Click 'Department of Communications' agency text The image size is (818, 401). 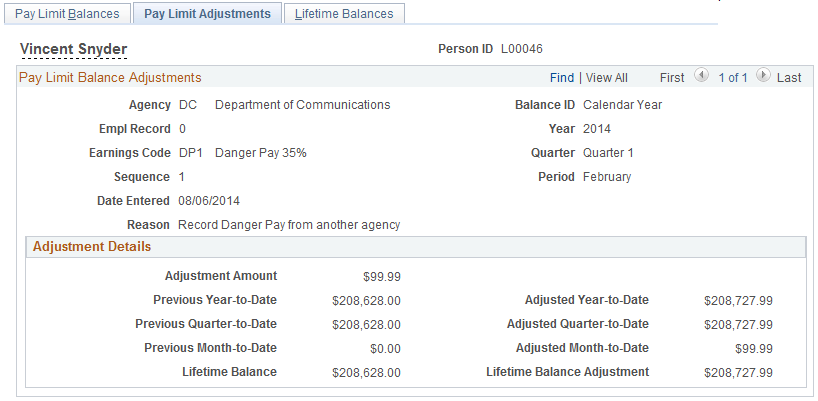(303, 105)
